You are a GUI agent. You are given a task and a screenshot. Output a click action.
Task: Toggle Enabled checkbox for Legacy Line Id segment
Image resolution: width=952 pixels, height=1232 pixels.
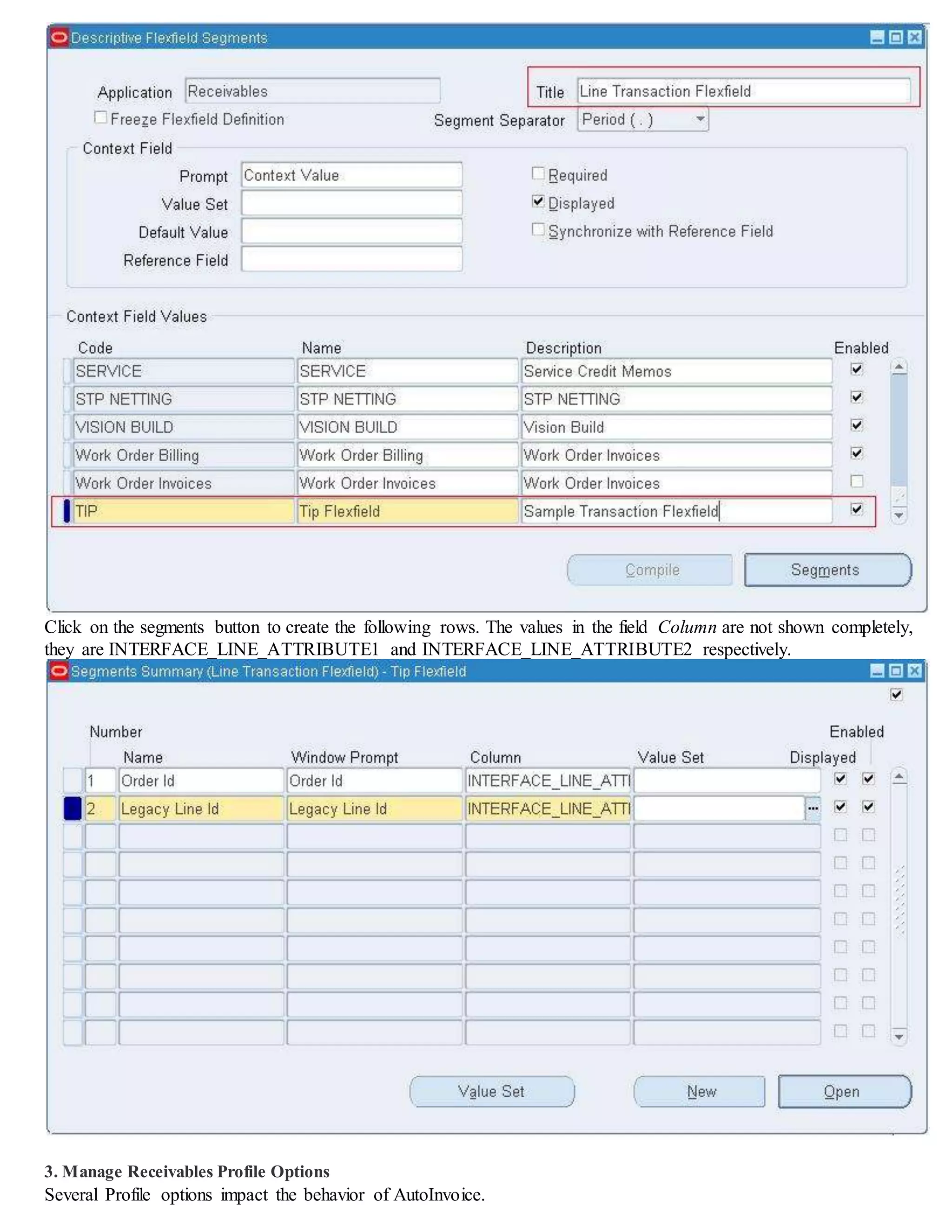coord(868,807)
